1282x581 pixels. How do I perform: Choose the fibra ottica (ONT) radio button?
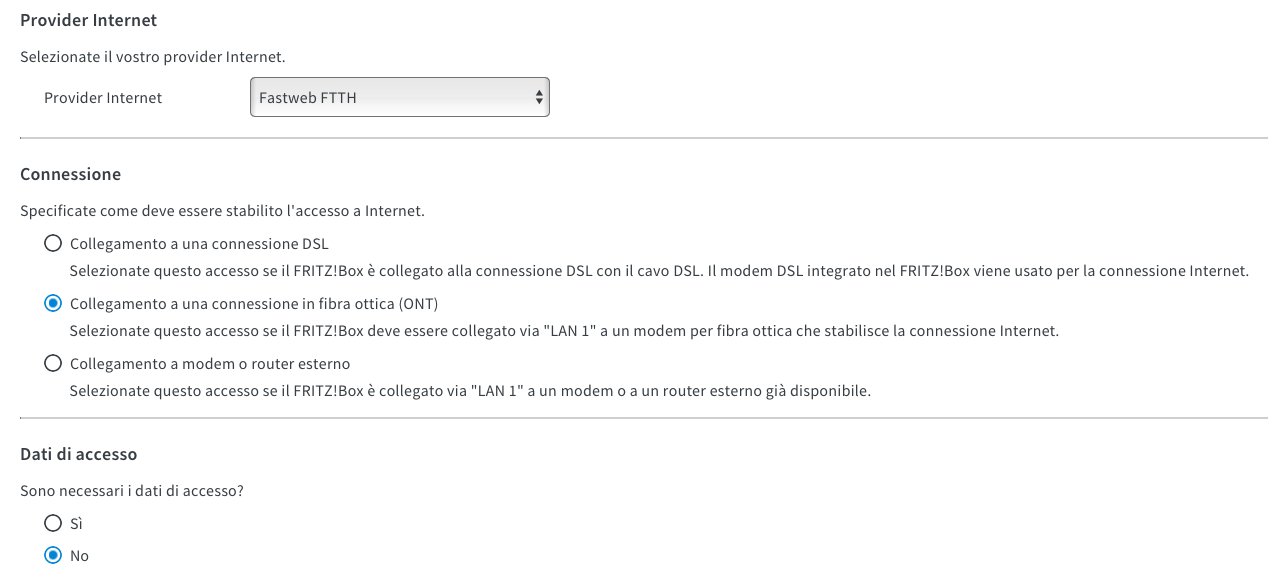53,304
